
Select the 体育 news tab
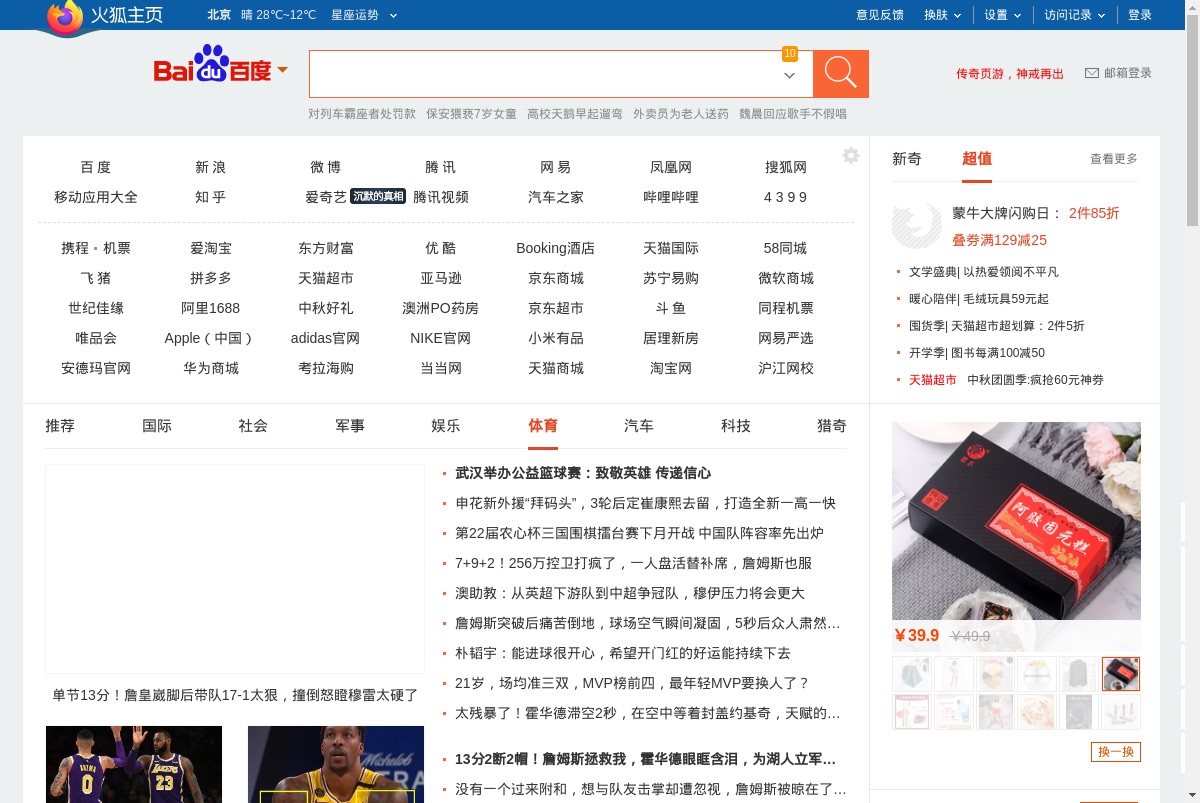pyautogui.click(x=543, y=426)
